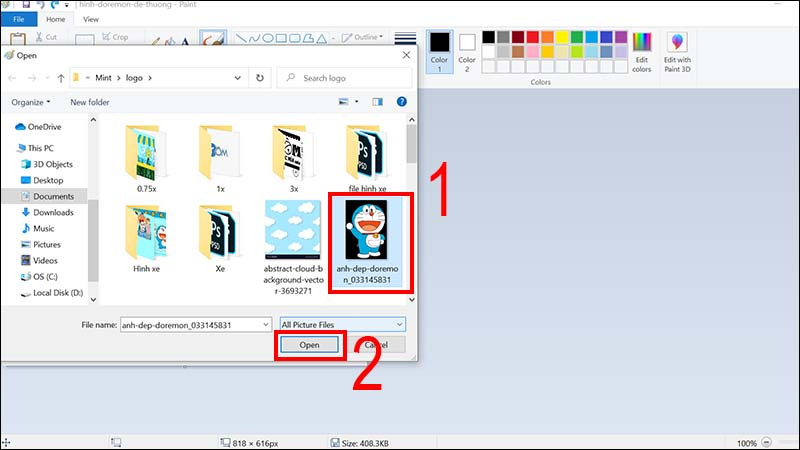This screenshot has width=800, height=450.
Task: Select the 0.75x folder
Action: coord(146,159)
